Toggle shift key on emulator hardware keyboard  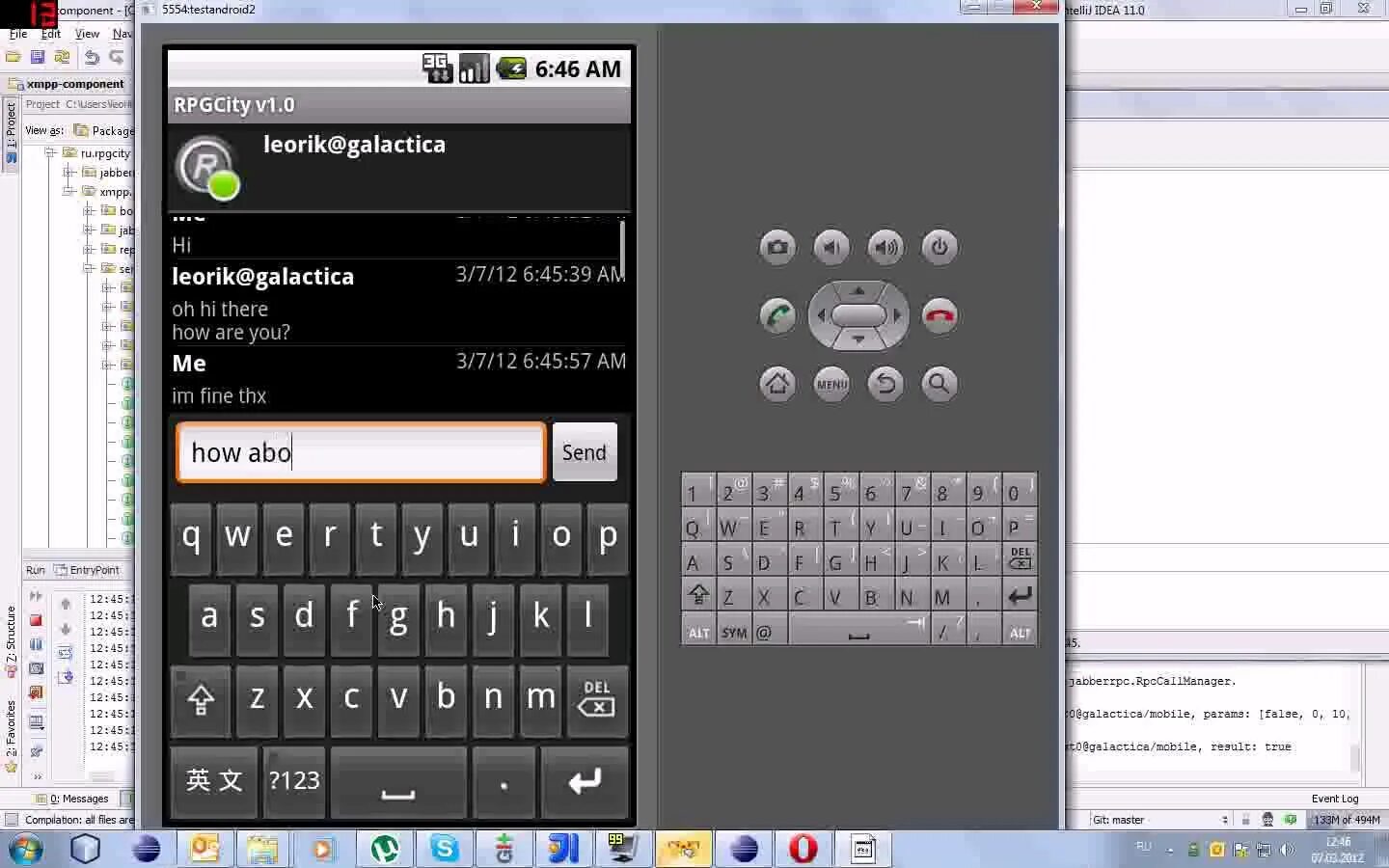click(698, 595)
